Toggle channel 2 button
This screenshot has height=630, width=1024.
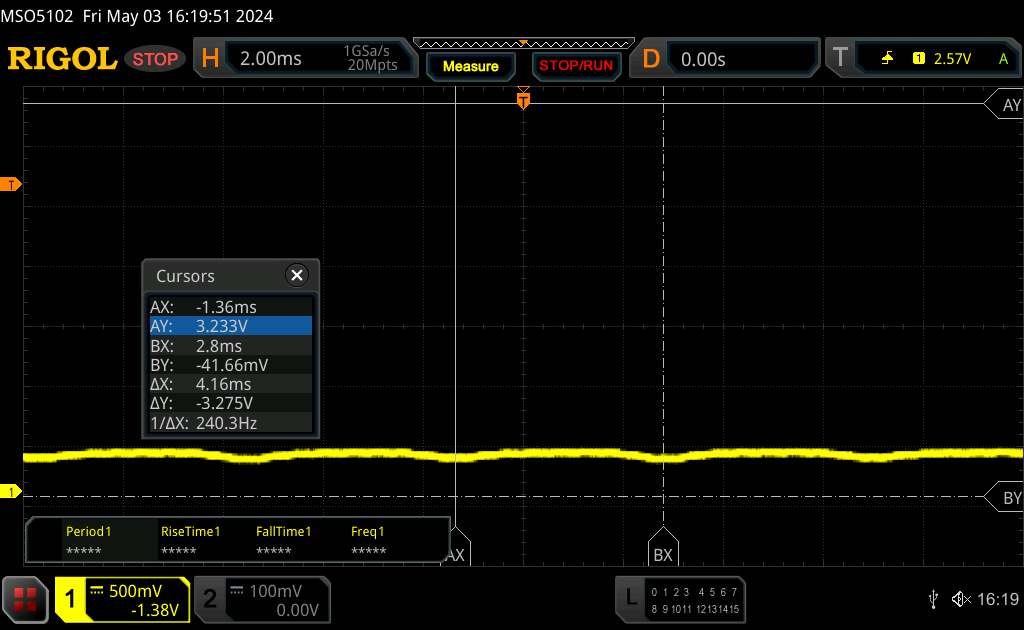[x=210, y=599]
